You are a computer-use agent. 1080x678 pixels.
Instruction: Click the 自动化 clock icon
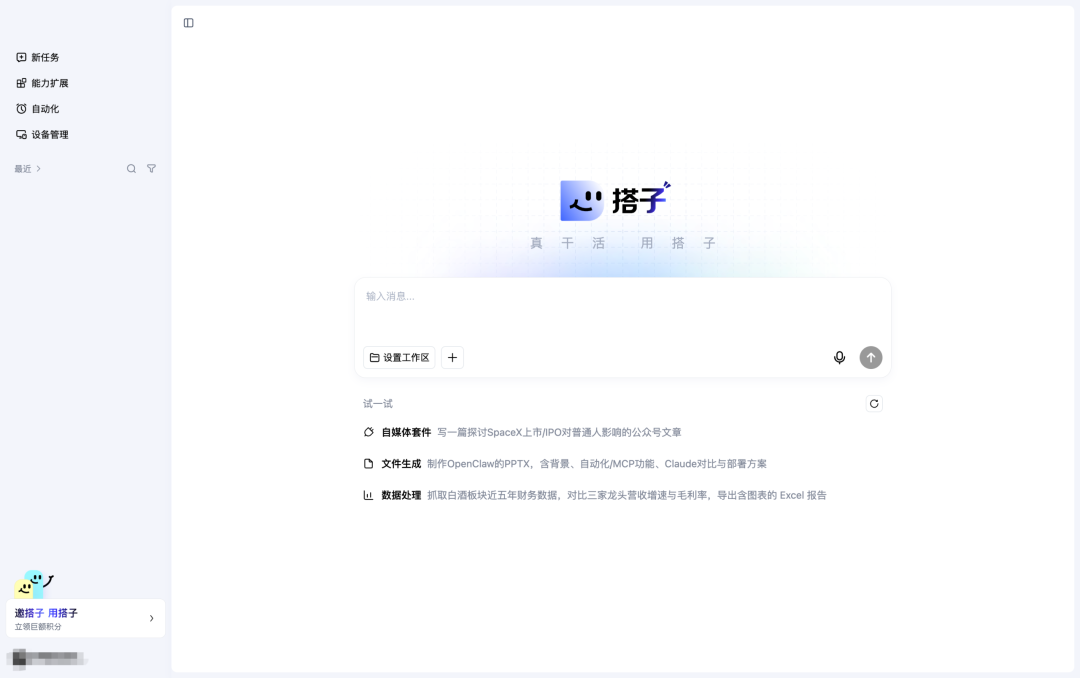point(21,109)
